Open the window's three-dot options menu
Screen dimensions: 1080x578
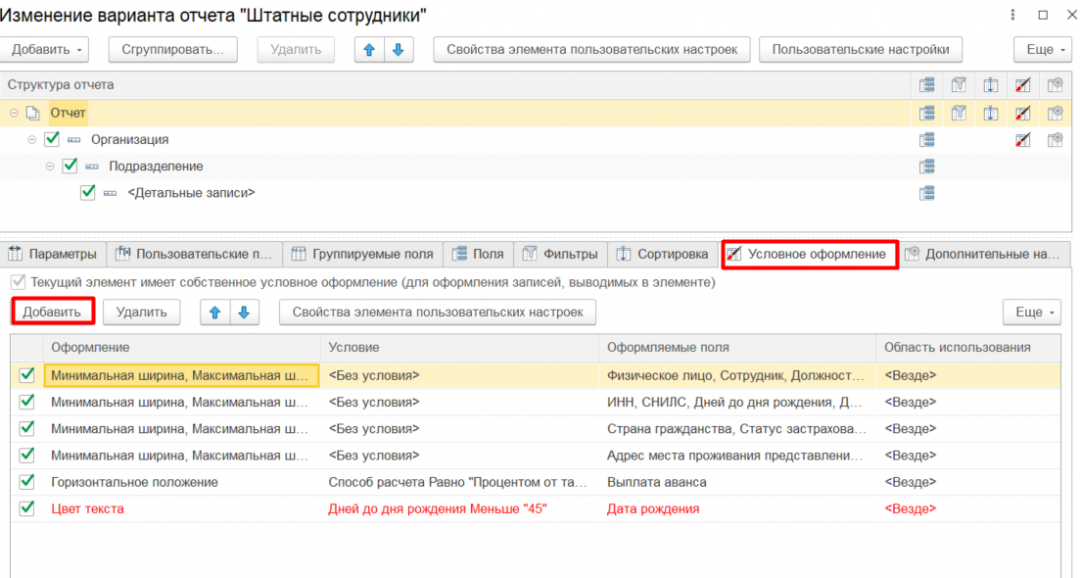(x=1012, y=14)
